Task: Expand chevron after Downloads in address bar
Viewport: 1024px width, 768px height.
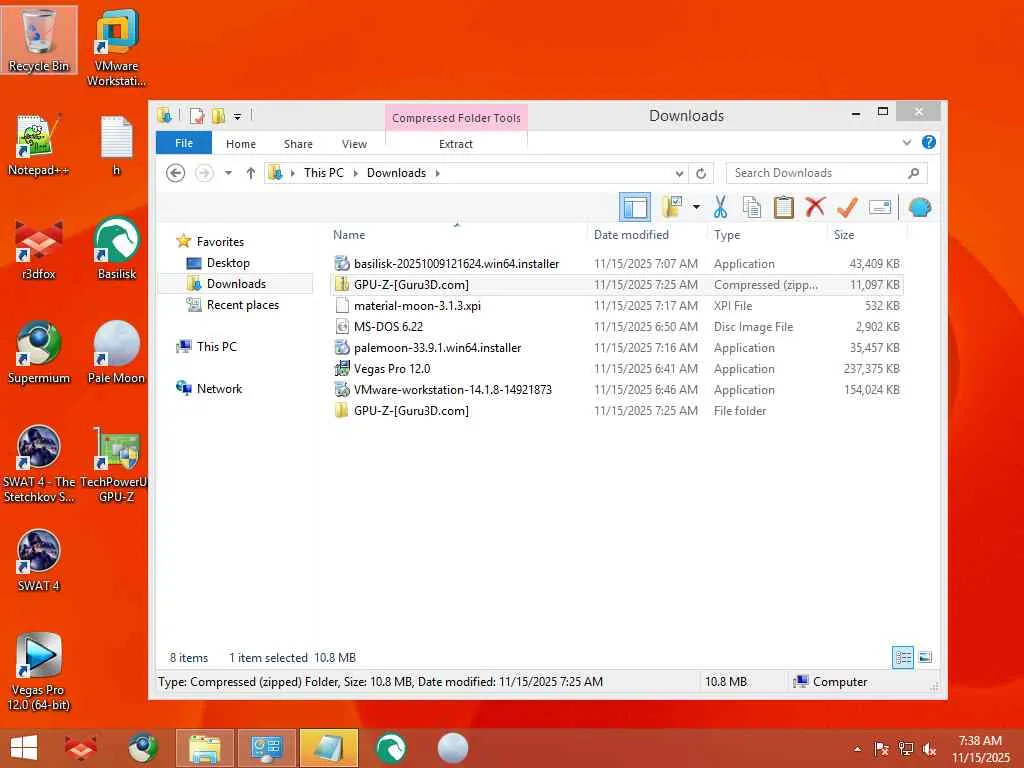Action: 438,173
